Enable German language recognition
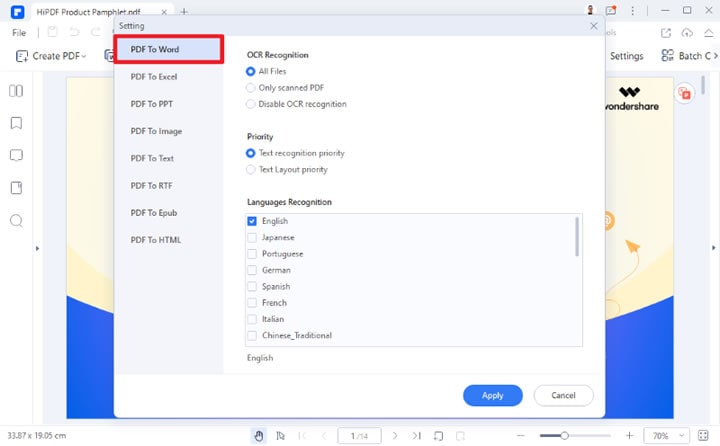The image size is (720, 446). click(x=252, y=270)
